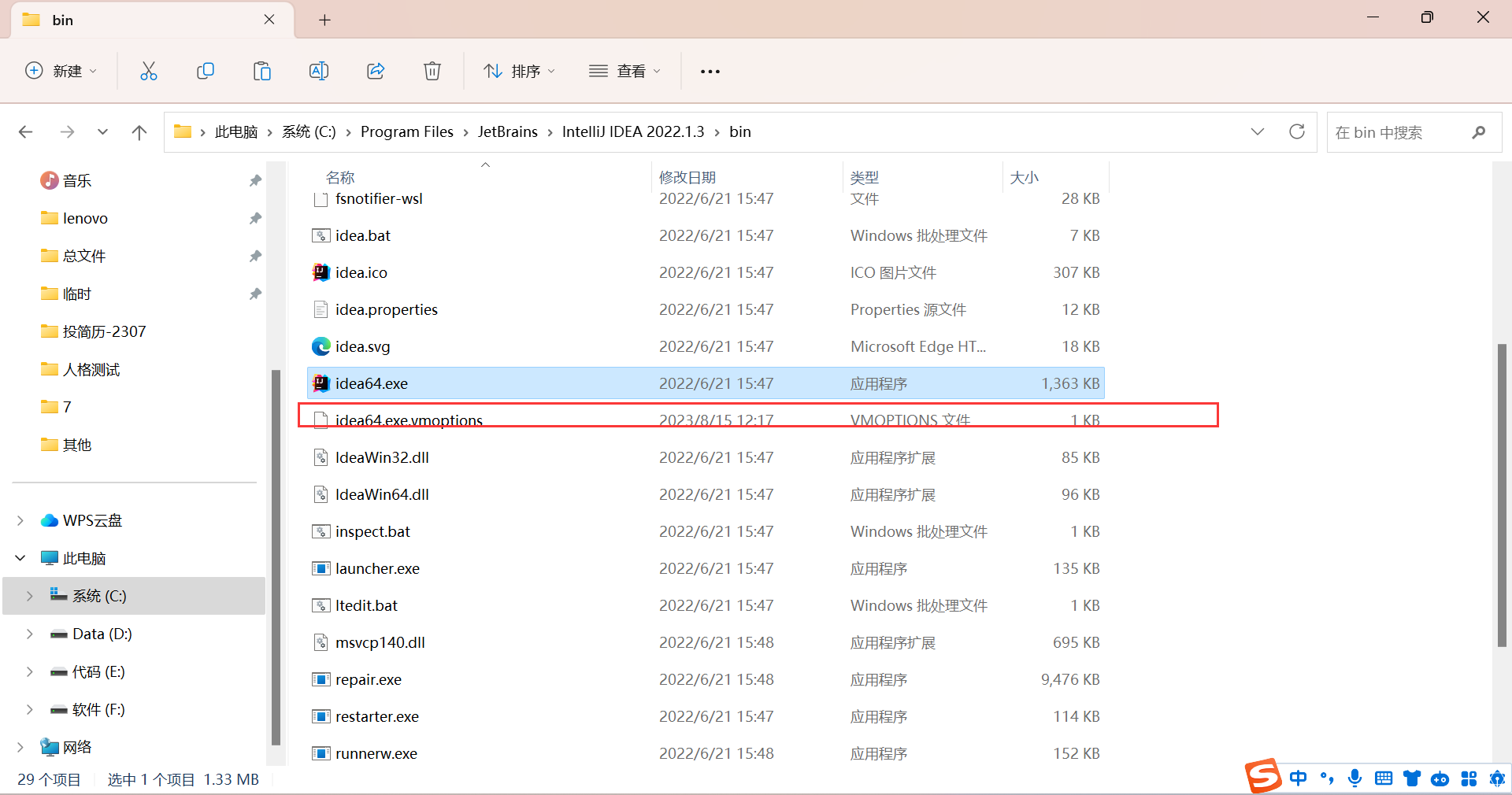Click the pin beside lenovo folder
Image resolution: width=1512 pixels, height=795 pixels.
tap(255, 219)
